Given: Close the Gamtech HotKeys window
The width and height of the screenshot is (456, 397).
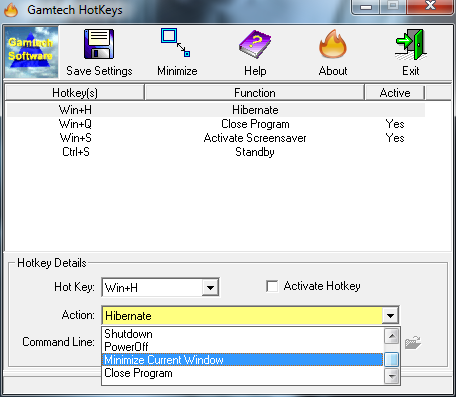Looking at the screenshot, I should point(430,6).
